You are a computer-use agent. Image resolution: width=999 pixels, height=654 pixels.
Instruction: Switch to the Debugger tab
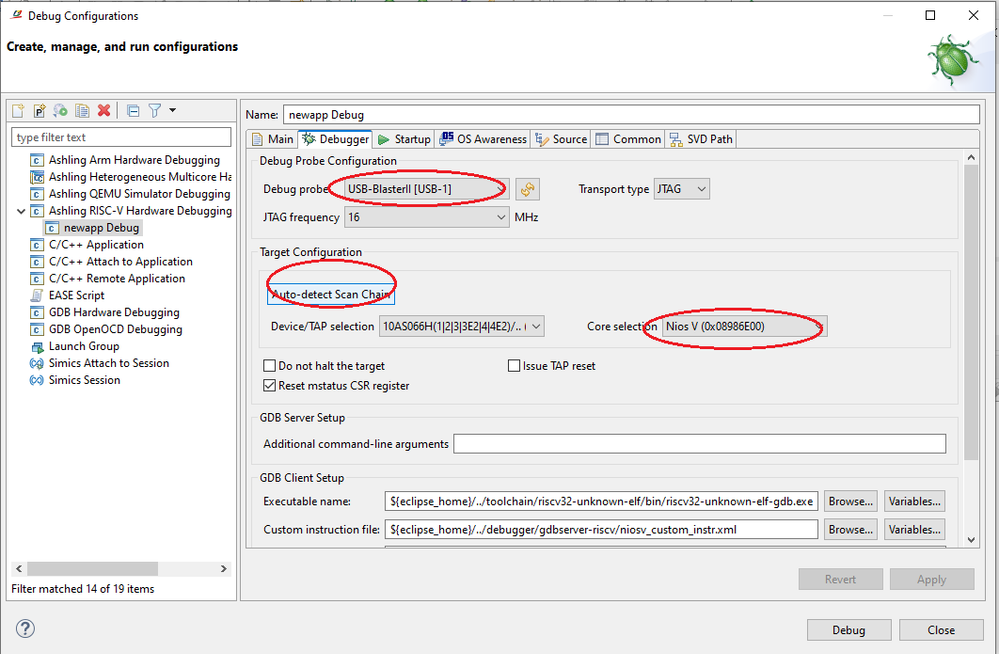pyautogui.click(x=336, y=139)
